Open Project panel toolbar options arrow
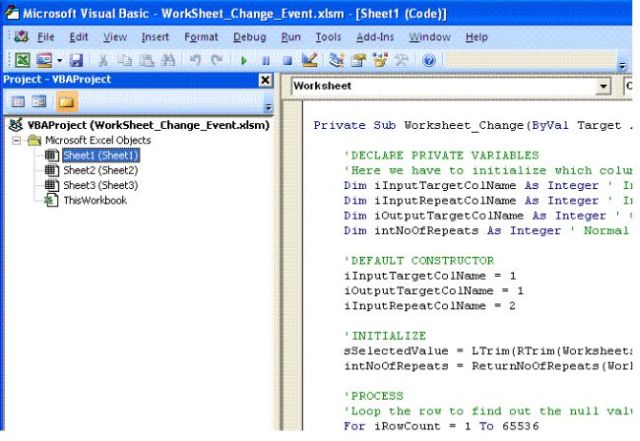The width and height of the screenshot is (640, 441). pyautogui.click(x=268, y=107)
